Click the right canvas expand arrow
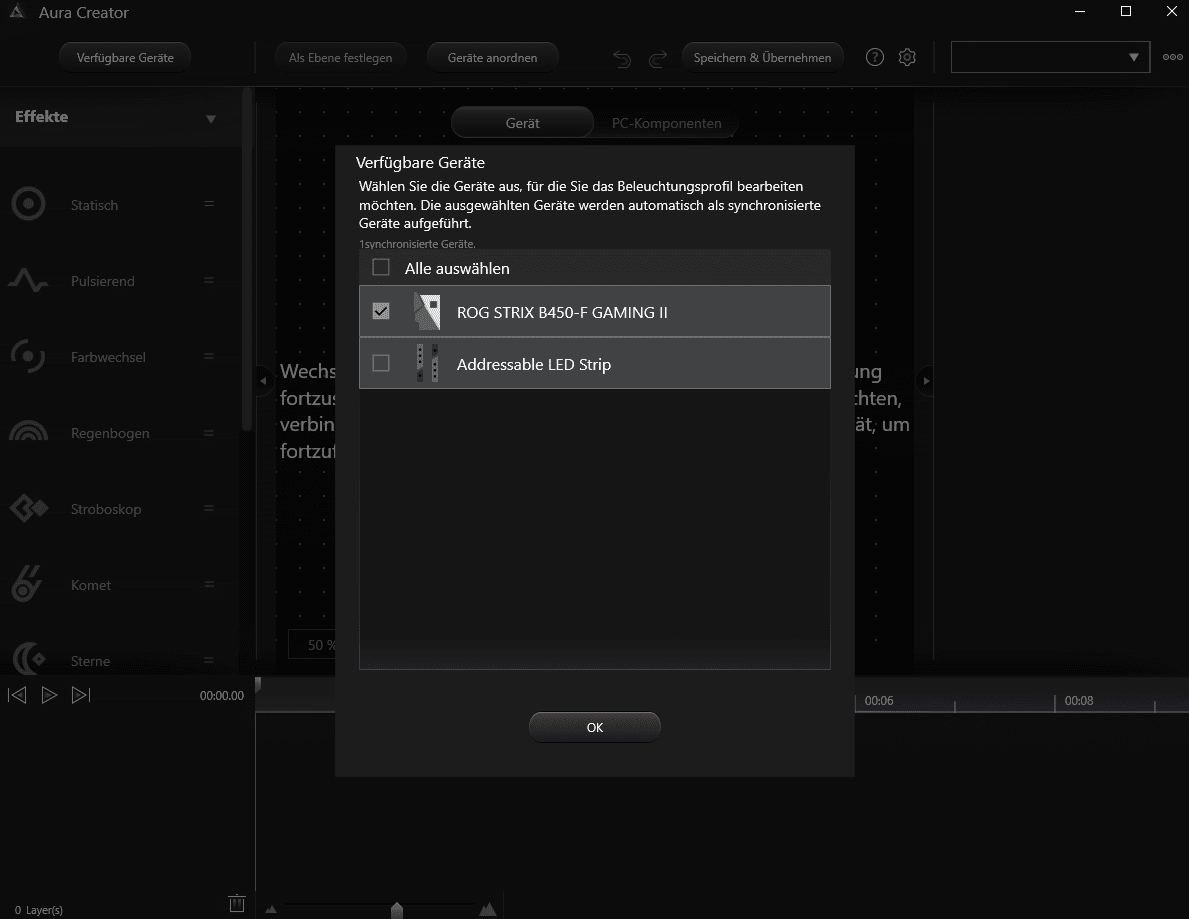Viewport: 1189px width, 919px height. tap(926, 381)
